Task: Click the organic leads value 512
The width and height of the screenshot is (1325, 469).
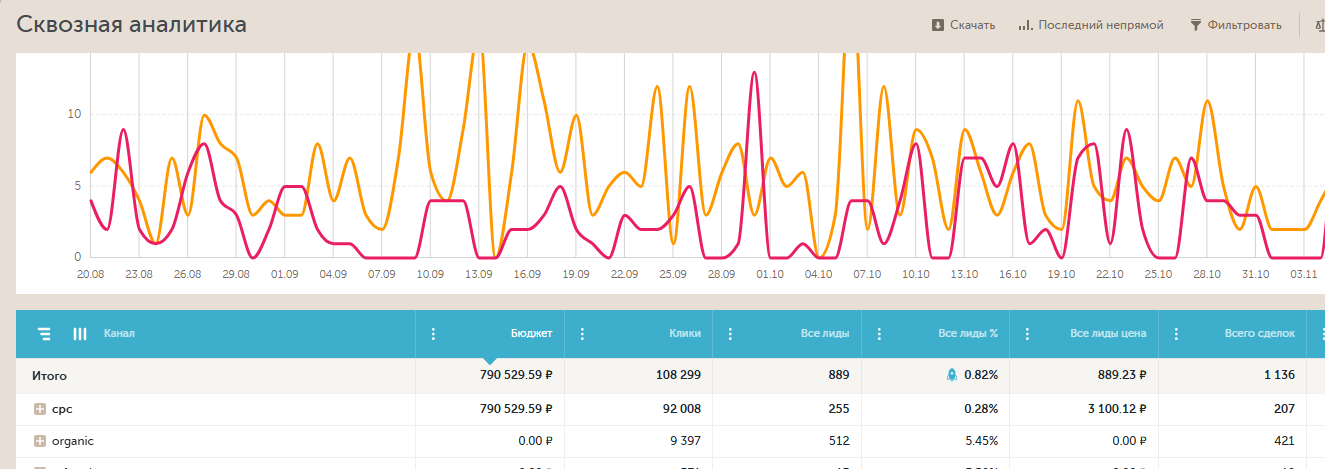Action: tap(838, 441)
